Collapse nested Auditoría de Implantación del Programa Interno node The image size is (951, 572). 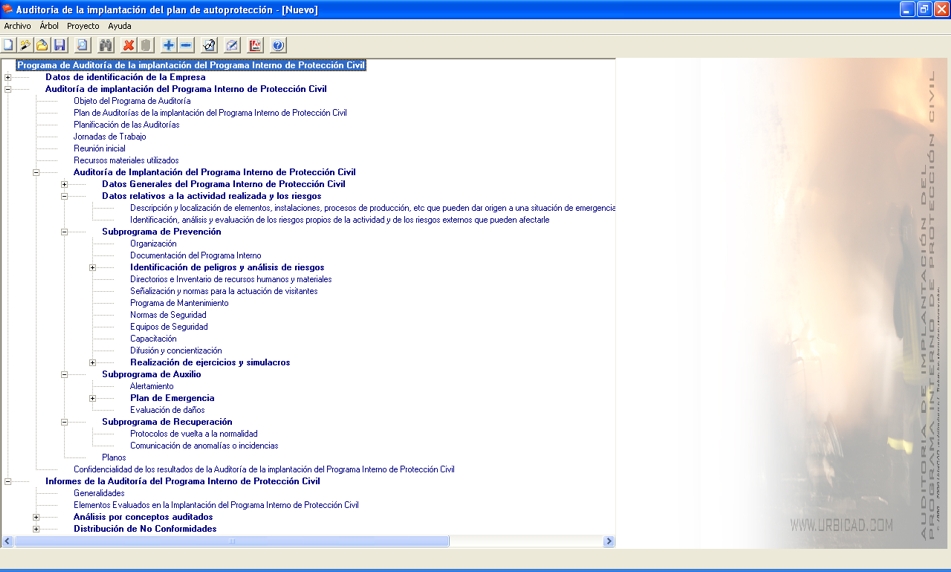[x=36, y=172]
